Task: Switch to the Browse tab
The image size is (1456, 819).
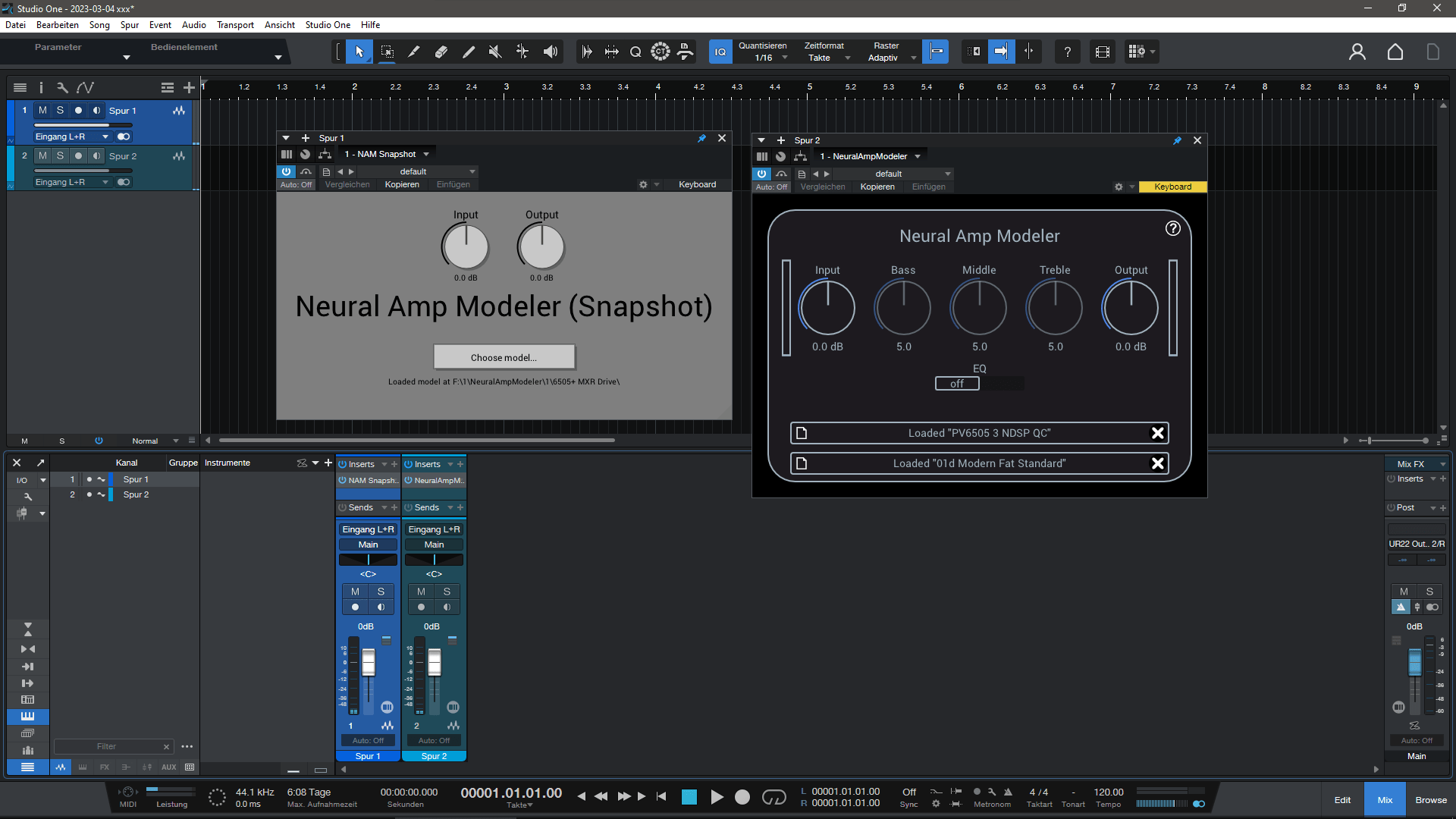Action: click(x=1430, y=800)
